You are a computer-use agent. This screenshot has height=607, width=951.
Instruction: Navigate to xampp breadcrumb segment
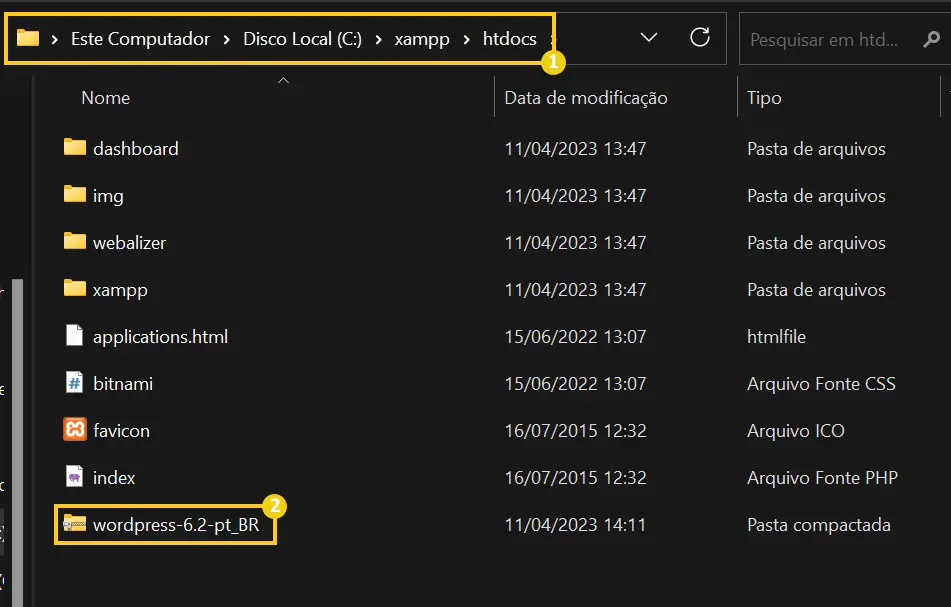point(422,39)
